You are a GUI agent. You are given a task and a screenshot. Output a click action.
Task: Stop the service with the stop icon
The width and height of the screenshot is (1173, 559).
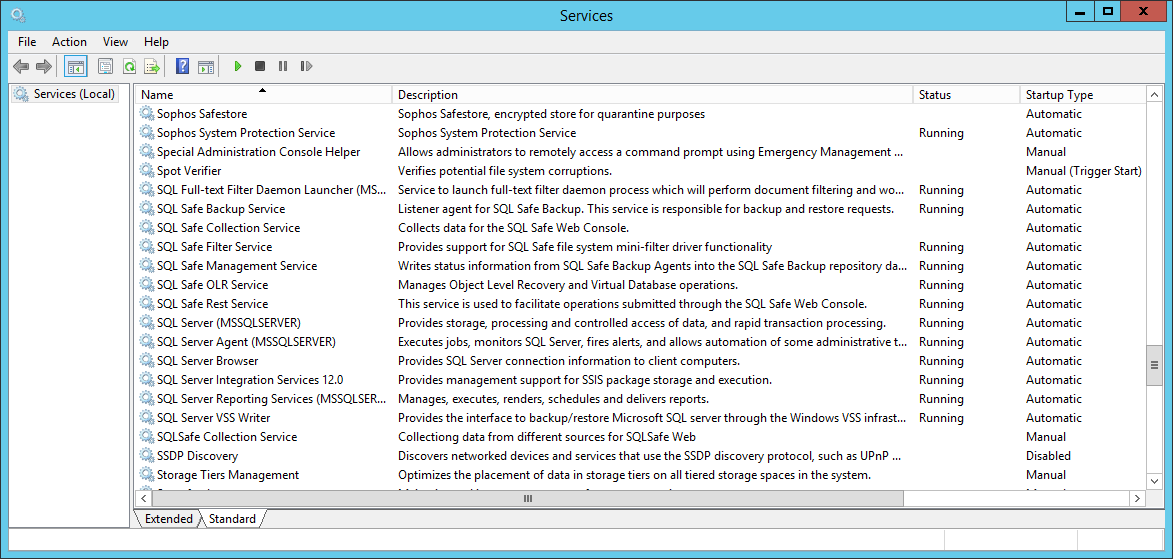pos(260,67)
